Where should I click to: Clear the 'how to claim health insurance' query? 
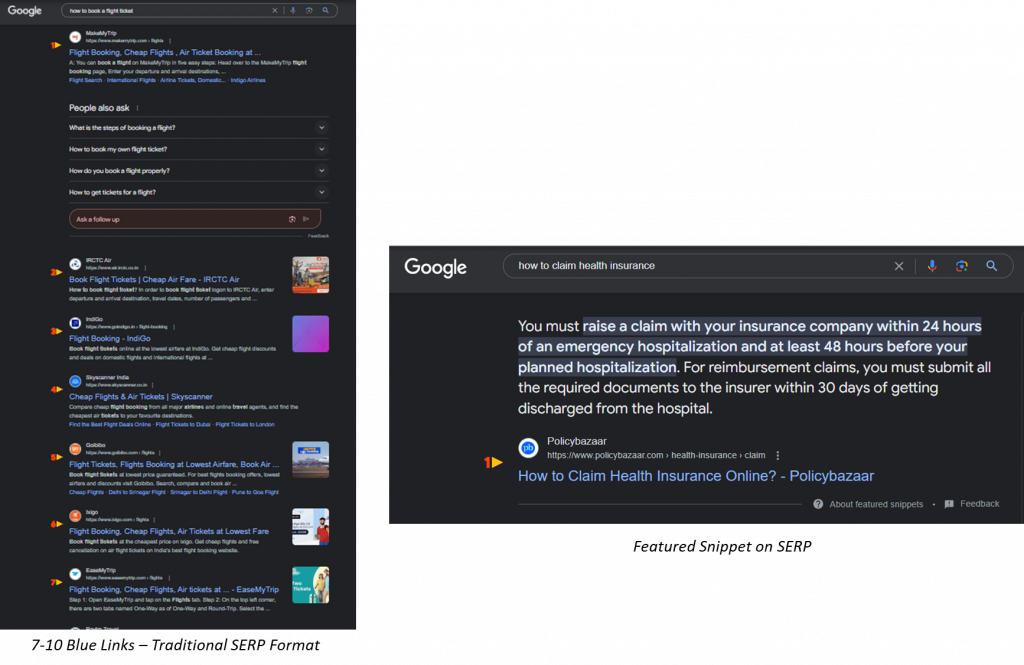(899, 266)
